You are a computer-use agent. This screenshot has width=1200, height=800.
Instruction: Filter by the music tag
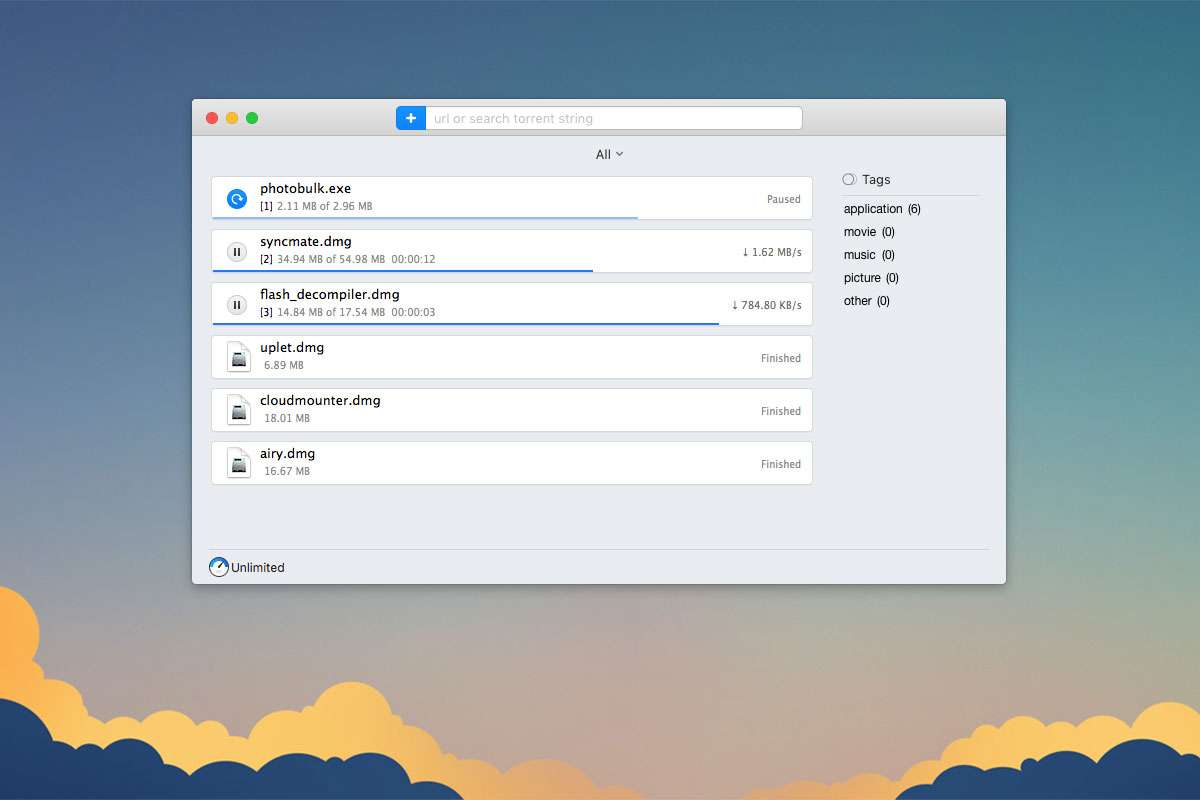(x=868, y=255)
